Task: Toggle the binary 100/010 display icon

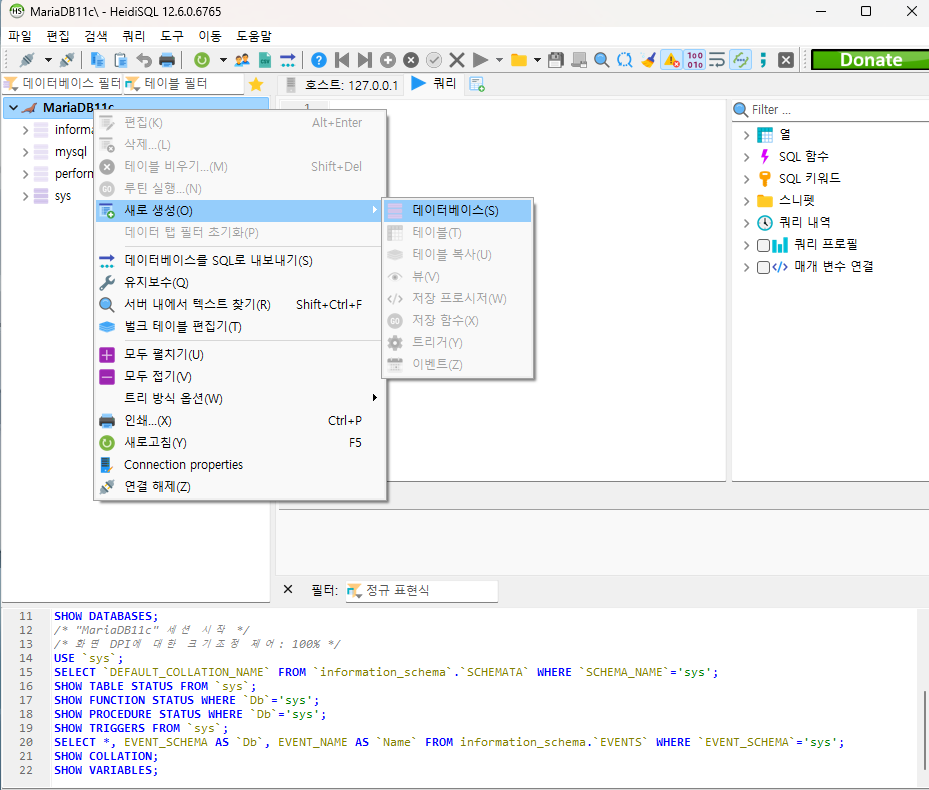Action: point(694,60)
